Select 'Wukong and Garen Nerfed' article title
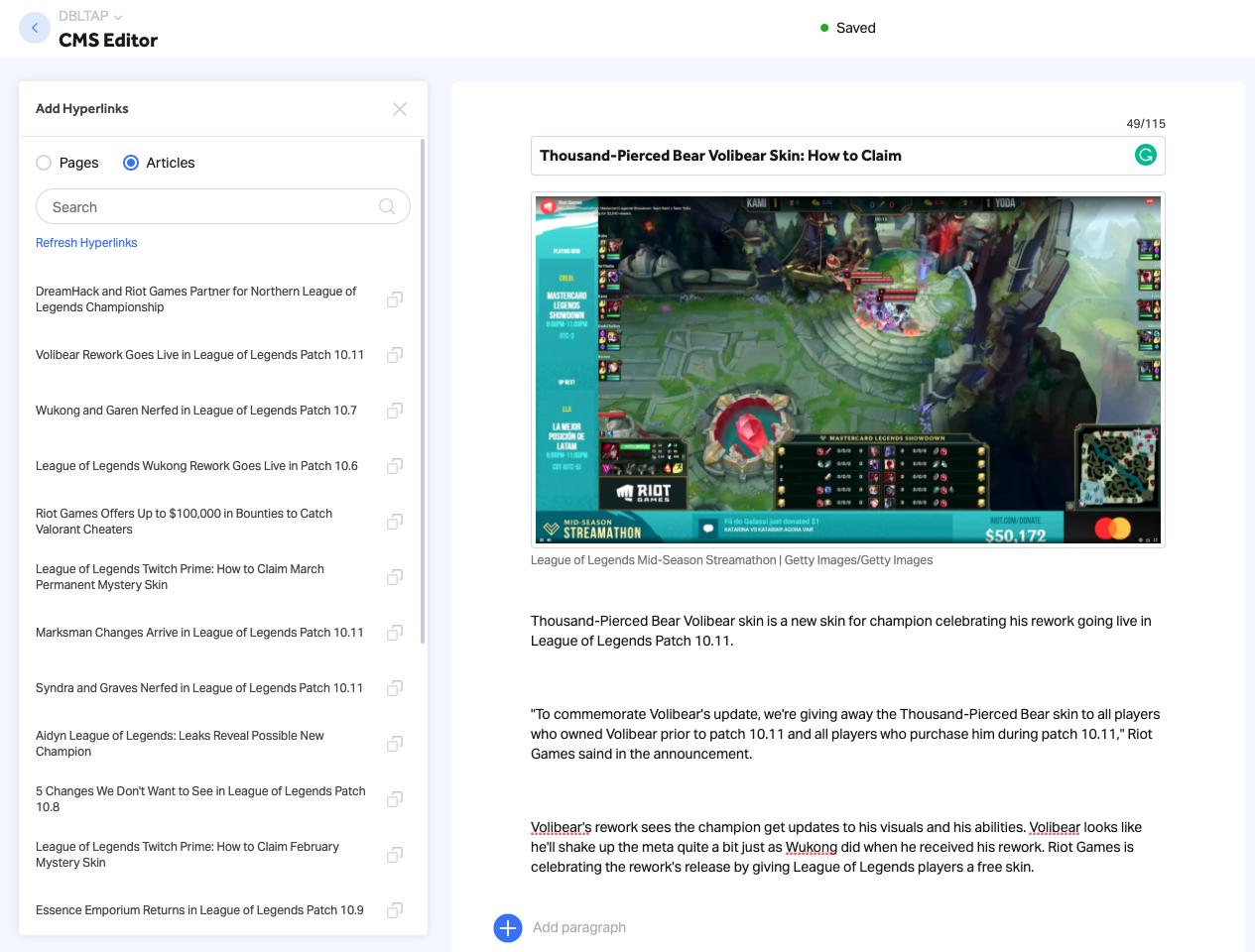This screenshot has height=952, width=1255. (195, 411)
